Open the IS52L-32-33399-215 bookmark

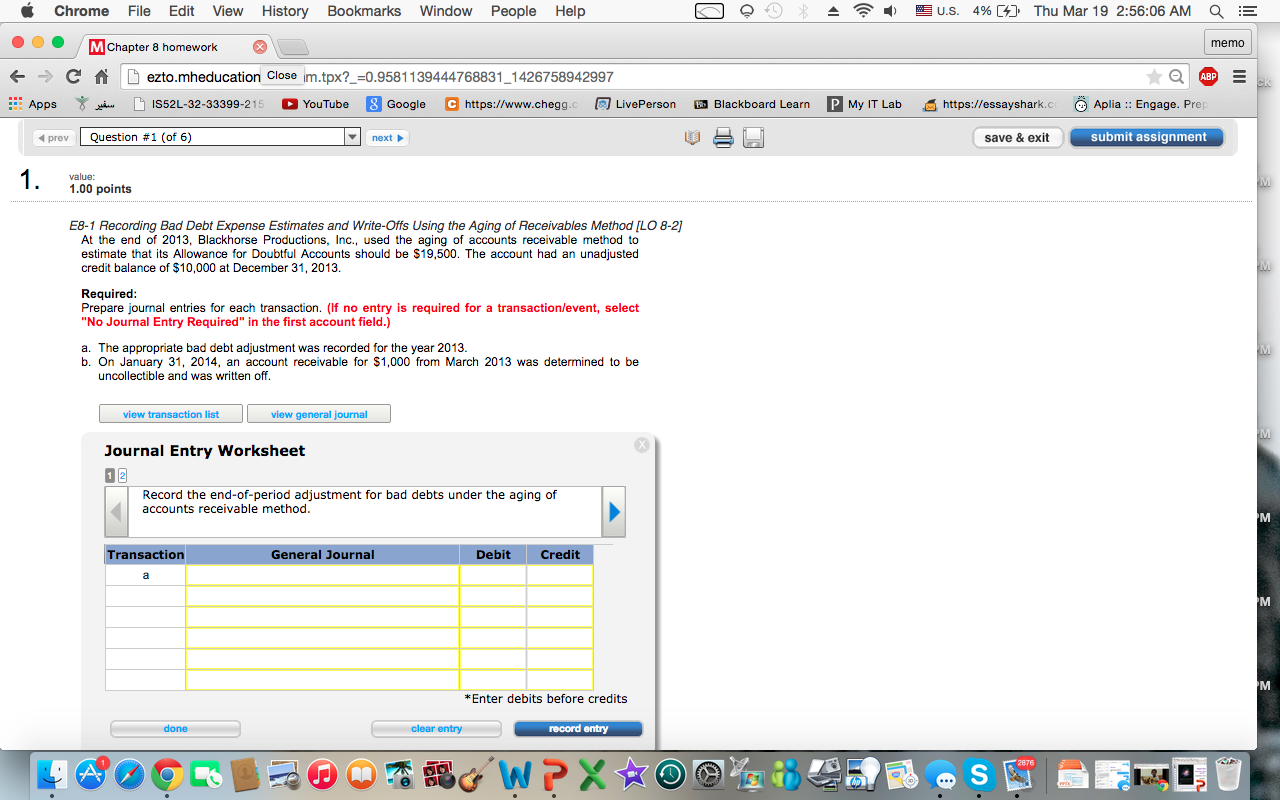pos(199,104)
